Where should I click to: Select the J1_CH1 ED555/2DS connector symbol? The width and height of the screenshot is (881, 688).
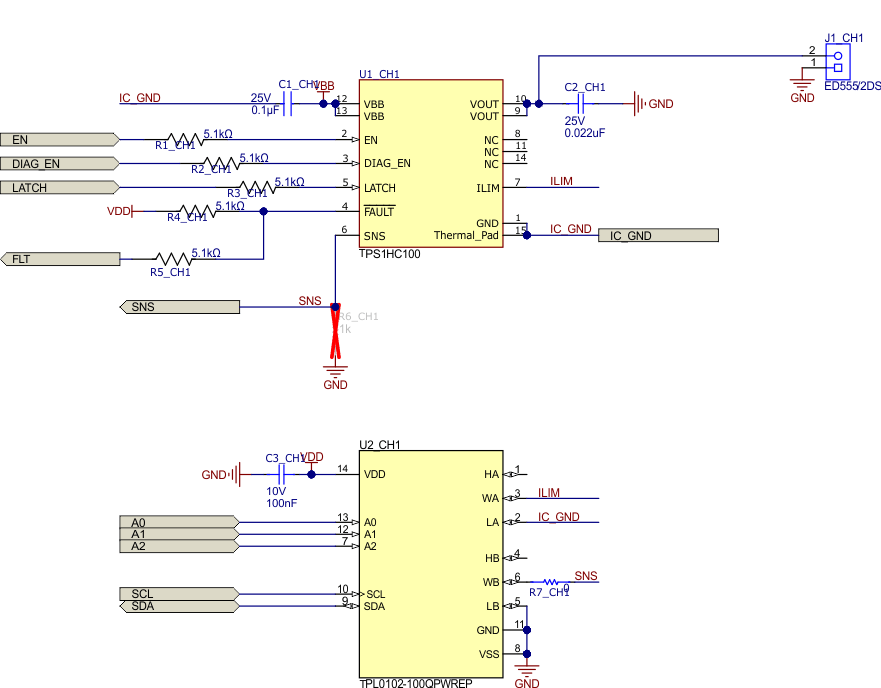[x=840, y=60]
